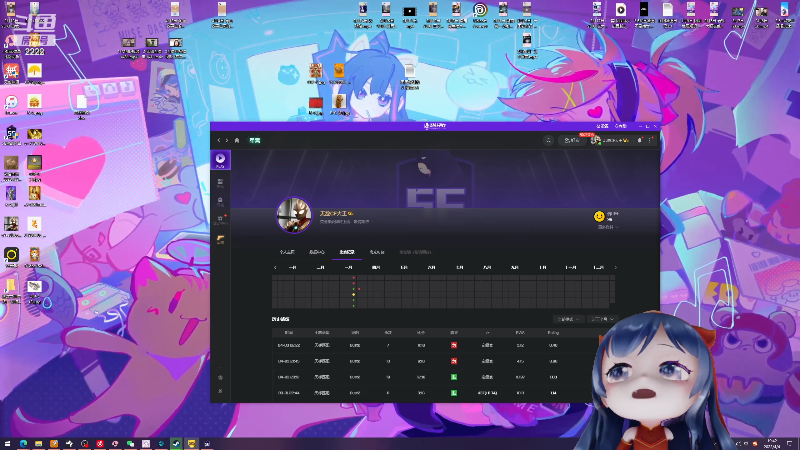The width and height of the screenshot is (800, 450).
Task: Open the second sidebar icon below Play
Action: coord(220,183)
